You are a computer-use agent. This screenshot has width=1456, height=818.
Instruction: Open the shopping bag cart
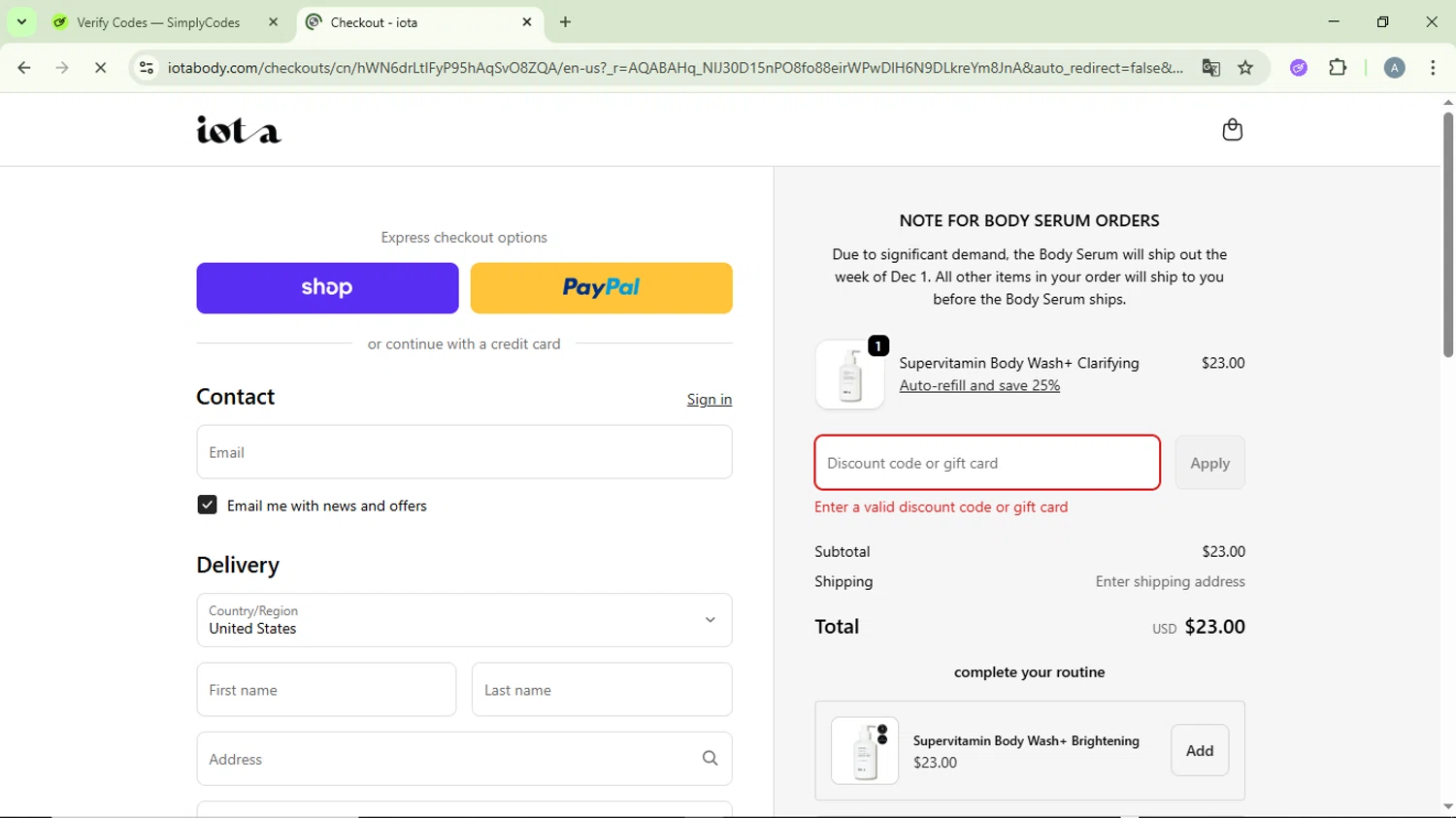pyautogui.click(x=1232, y=129)
